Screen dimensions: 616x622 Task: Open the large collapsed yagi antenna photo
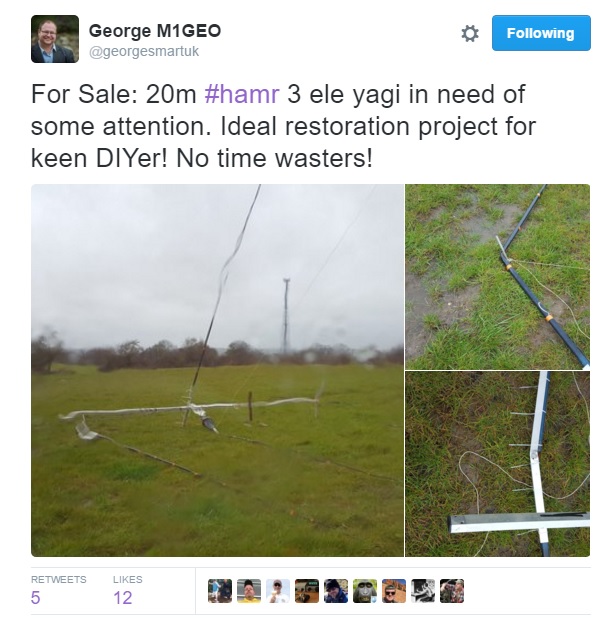tap(217, 370)
